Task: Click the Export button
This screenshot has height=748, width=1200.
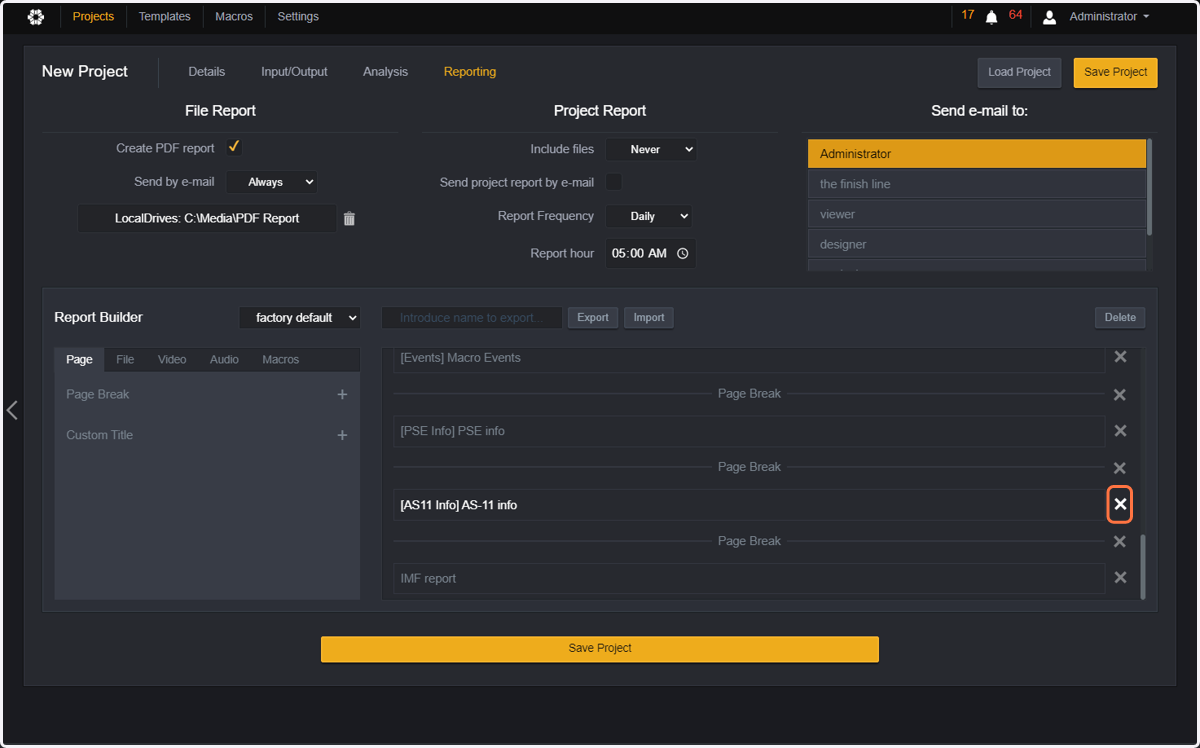Action: pos(593,317)
